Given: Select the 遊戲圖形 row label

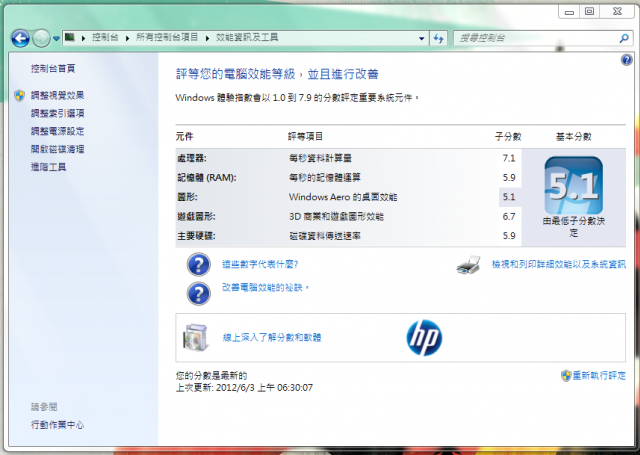Looking at the screenshot, I should [x=196, y=216].
